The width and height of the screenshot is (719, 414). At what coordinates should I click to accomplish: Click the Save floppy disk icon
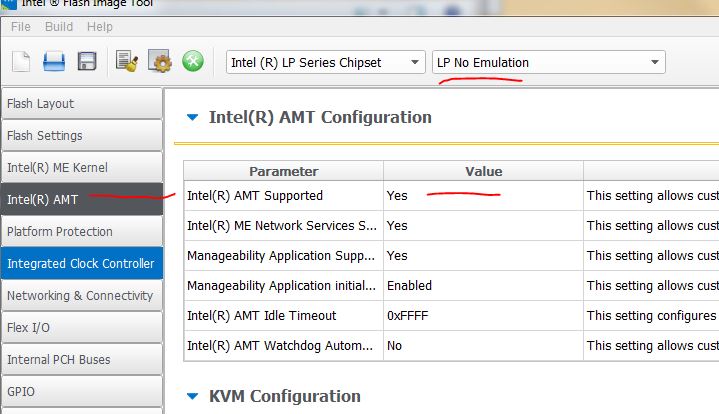coord(87,61)
